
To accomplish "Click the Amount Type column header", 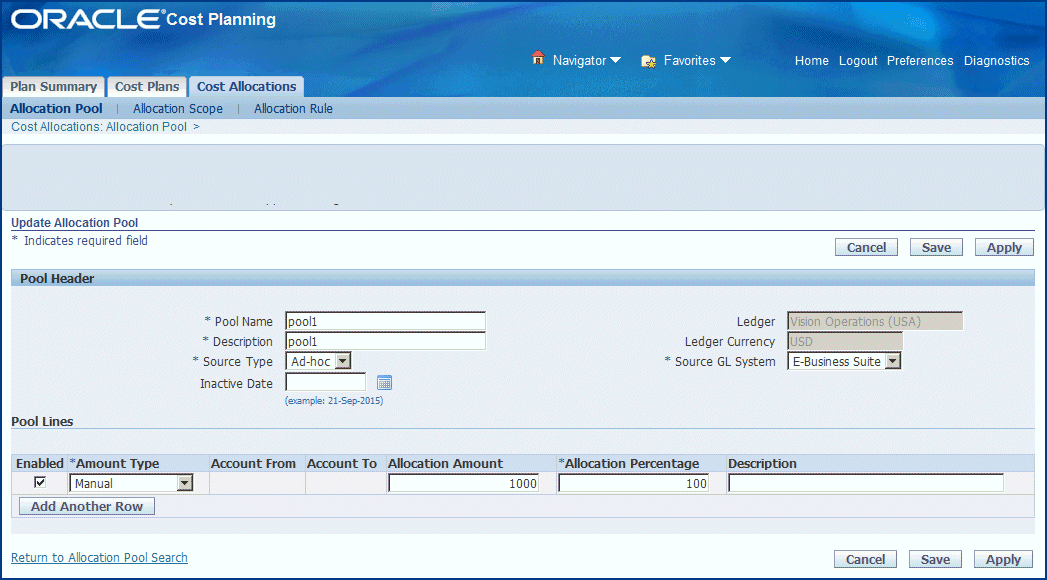I will [x=114, y=463].
